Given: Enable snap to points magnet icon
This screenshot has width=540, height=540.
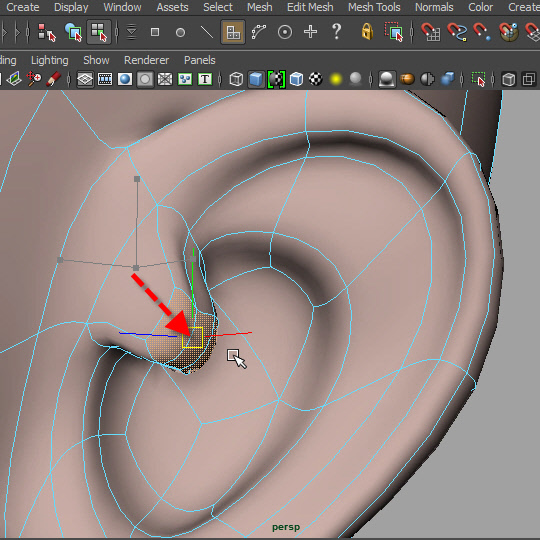Looking at the screenshot, I should point(482,32).
